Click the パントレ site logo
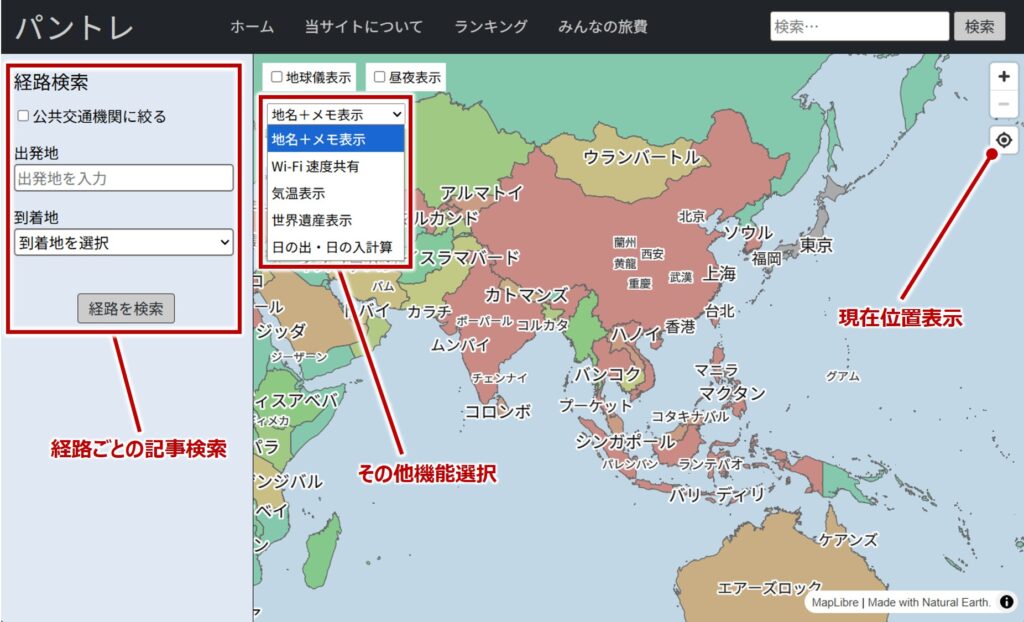 pos(75,27)
